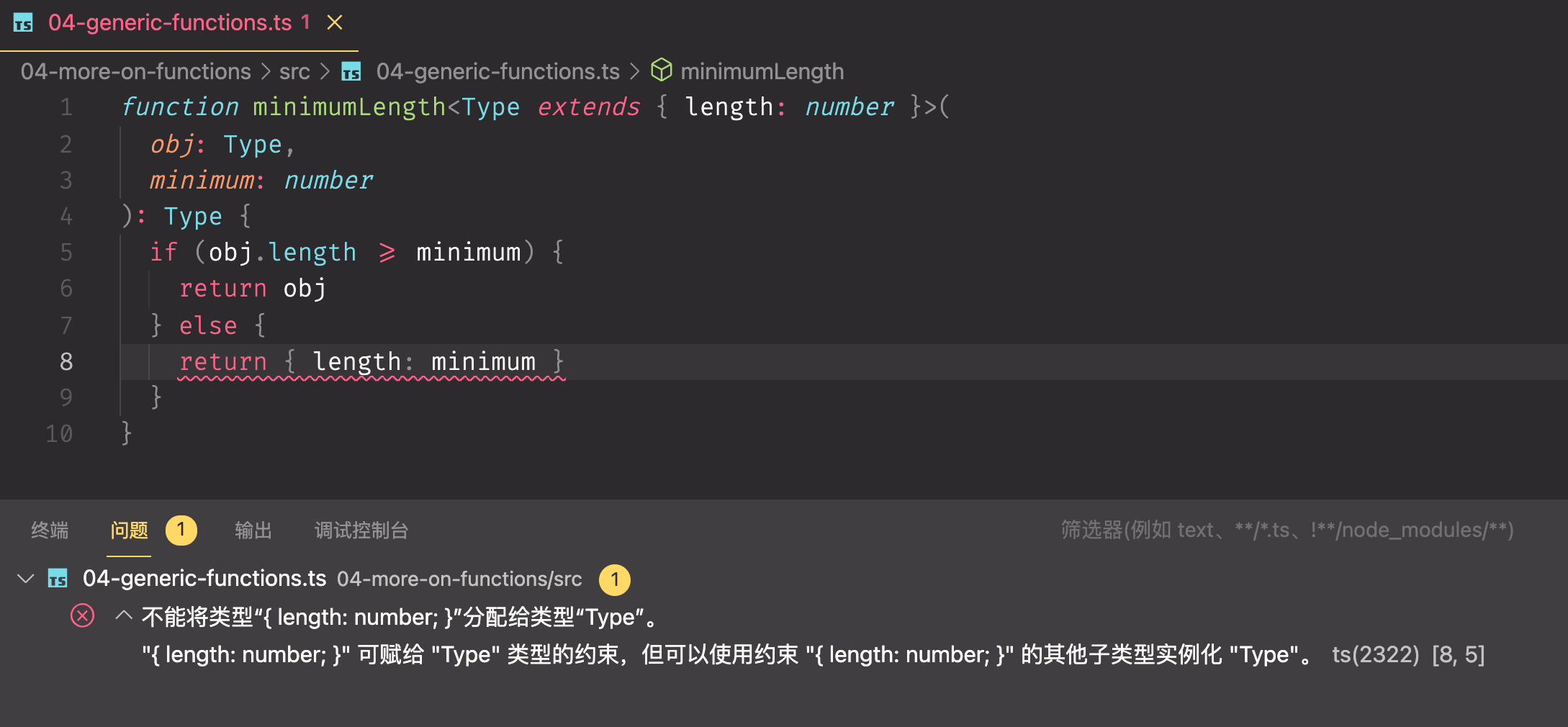Click return obj on line 6
This screenshot has height=727, width=1568.
coord(253,288)
